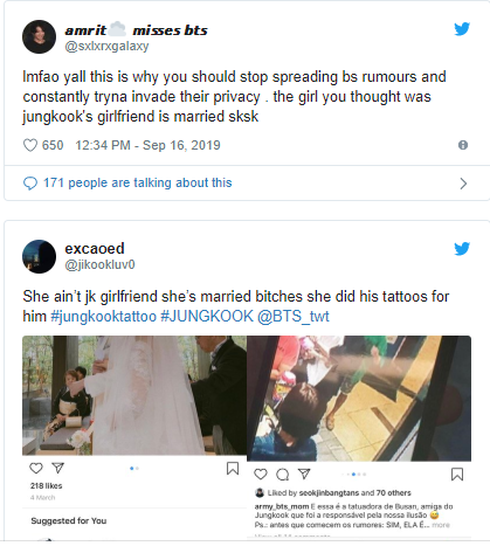Expand replies with the right chevron arrow
The height and width of the screenshot is (546, 490).
(x=463, y=183)
